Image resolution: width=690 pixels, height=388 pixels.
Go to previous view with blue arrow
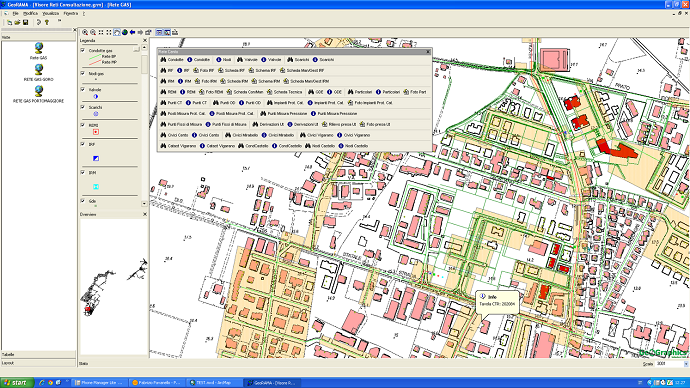[132, 33]
